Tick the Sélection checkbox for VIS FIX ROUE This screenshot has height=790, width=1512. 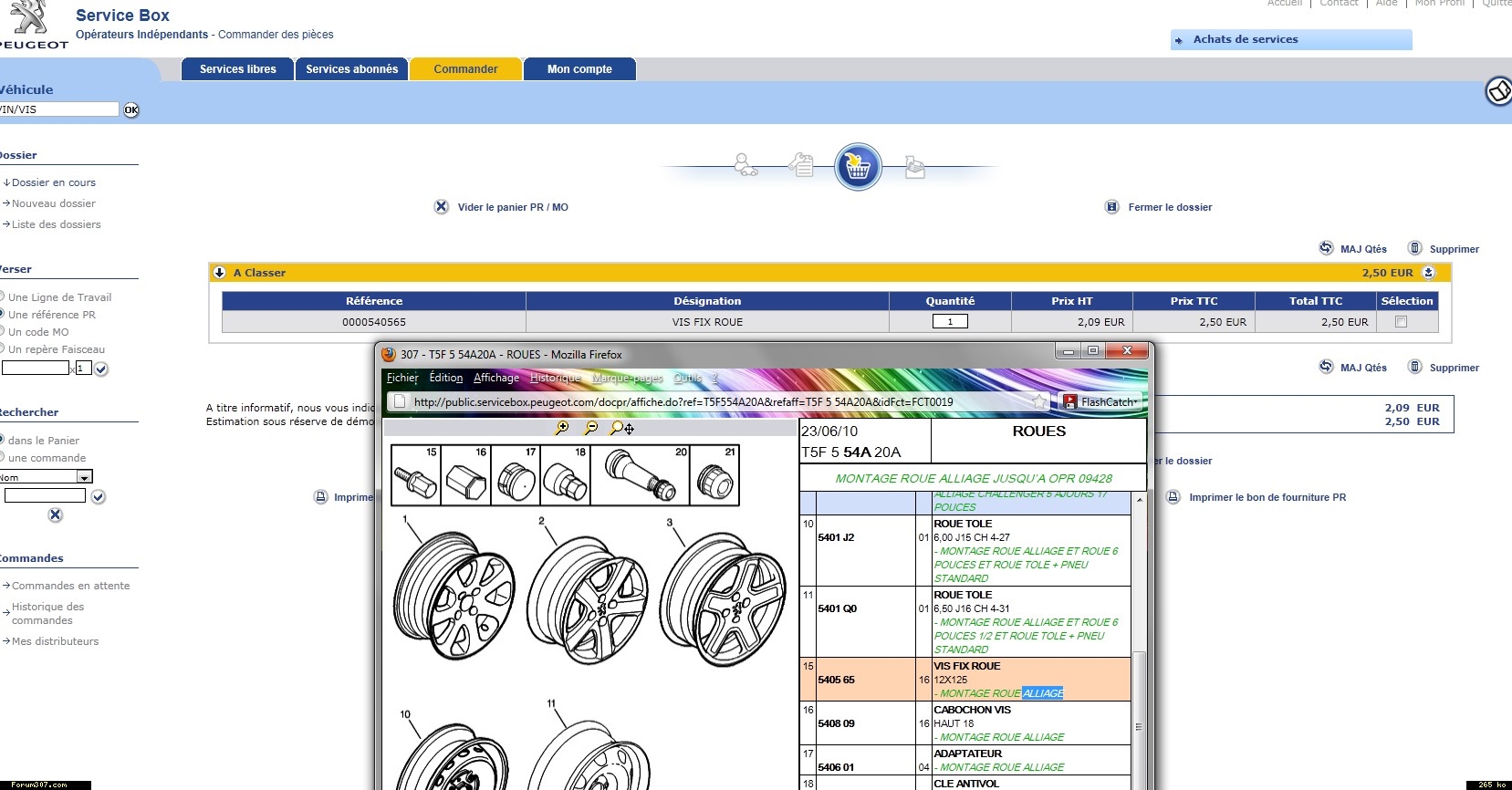[1402, 321]
